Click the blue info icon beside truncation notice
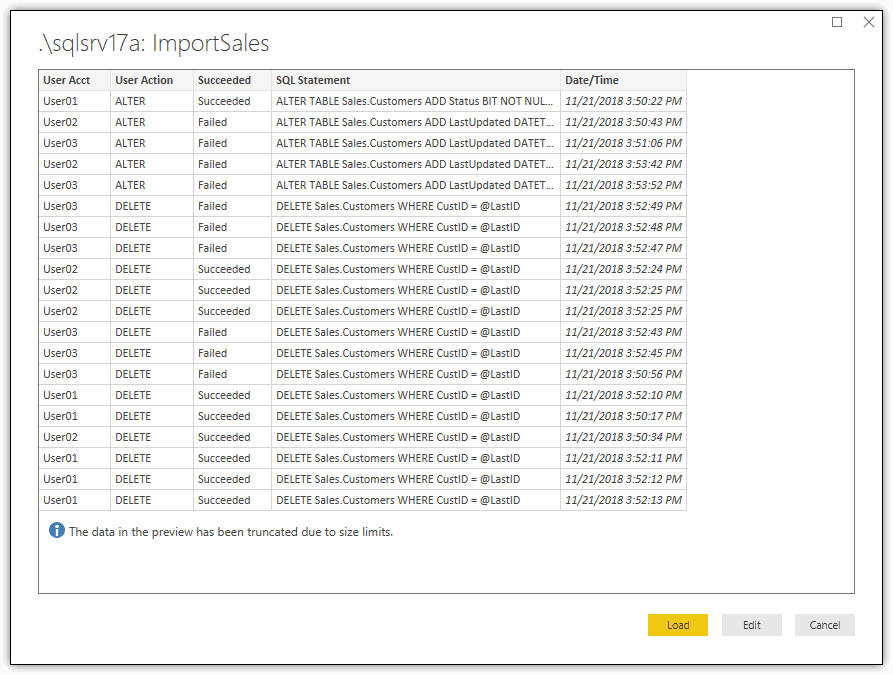The width and height of the screenshot is (893, 675). [56, 530]
